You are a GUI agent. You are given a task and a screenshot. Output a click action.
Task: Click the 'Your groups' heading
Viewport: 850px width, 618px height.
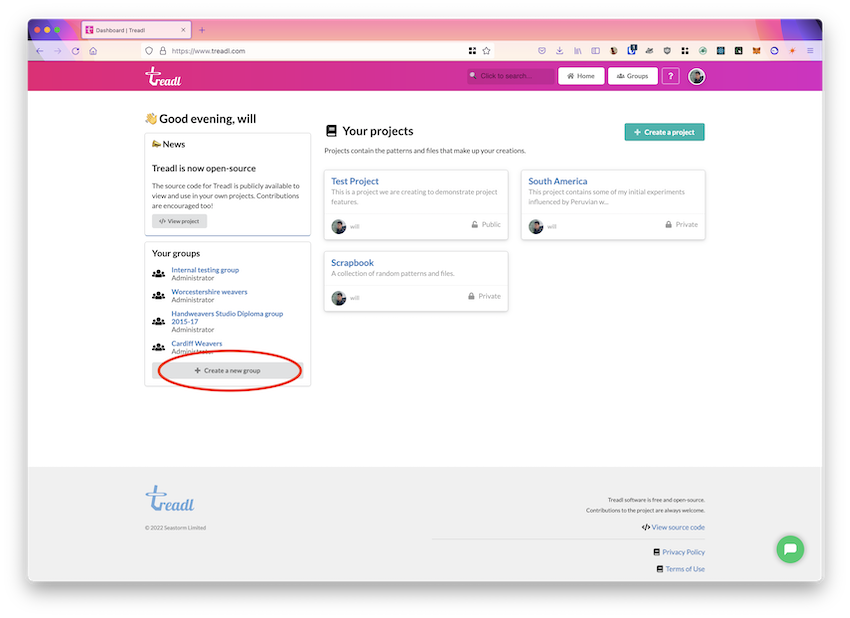tap(176, 253)
